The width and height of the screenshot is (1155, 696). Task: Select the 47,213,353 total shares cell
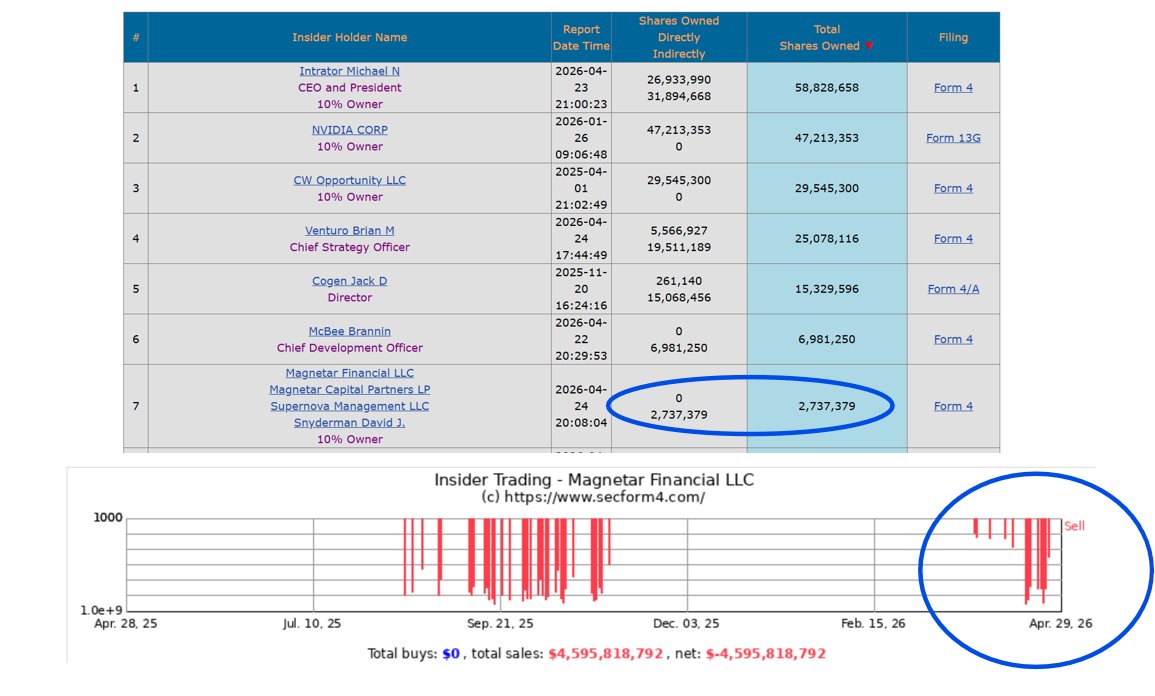pos(826,138)
